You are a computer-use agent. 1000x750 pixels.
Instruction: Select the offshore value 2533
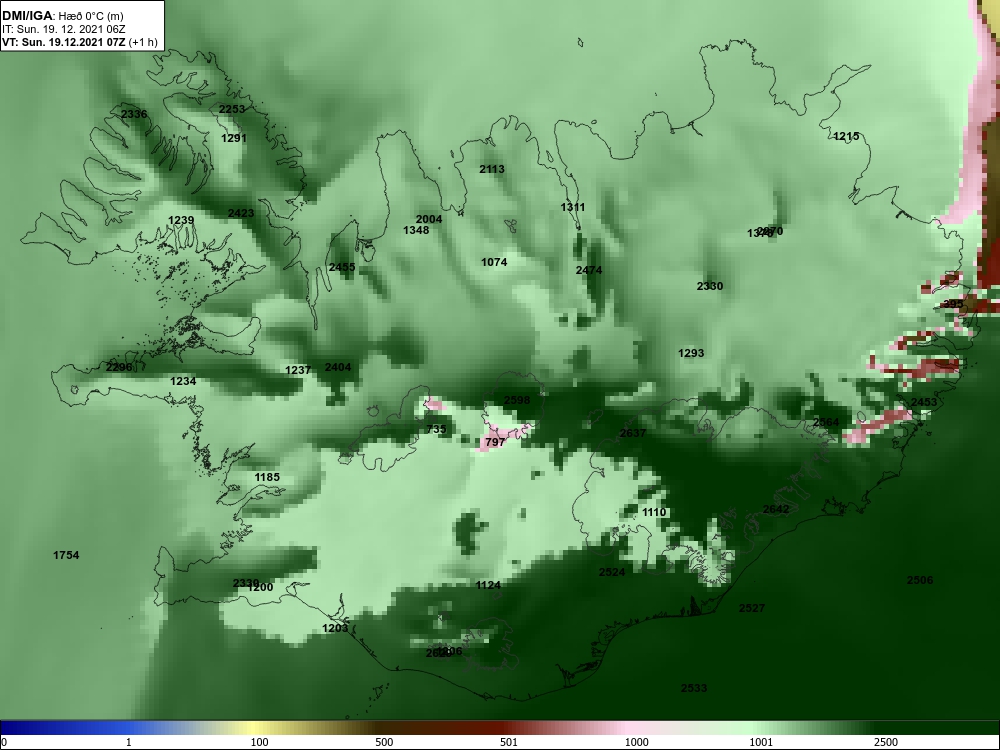[694, 688]
